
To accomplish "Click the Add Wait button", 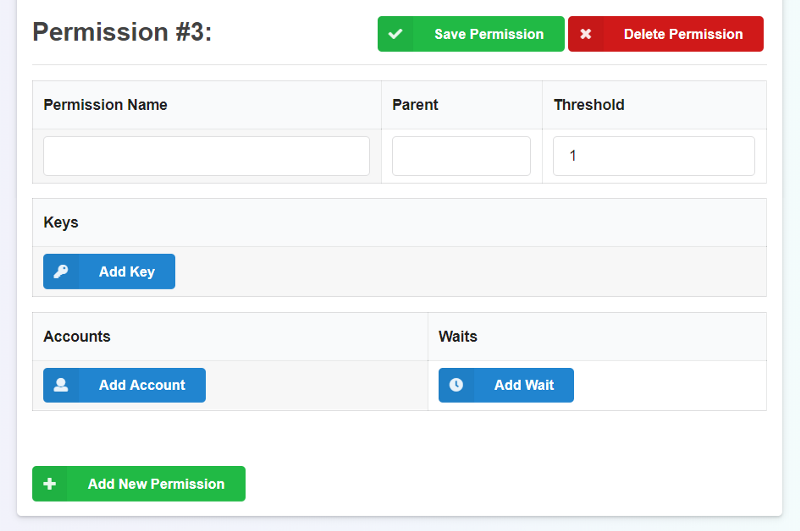I will pos(506,385).
